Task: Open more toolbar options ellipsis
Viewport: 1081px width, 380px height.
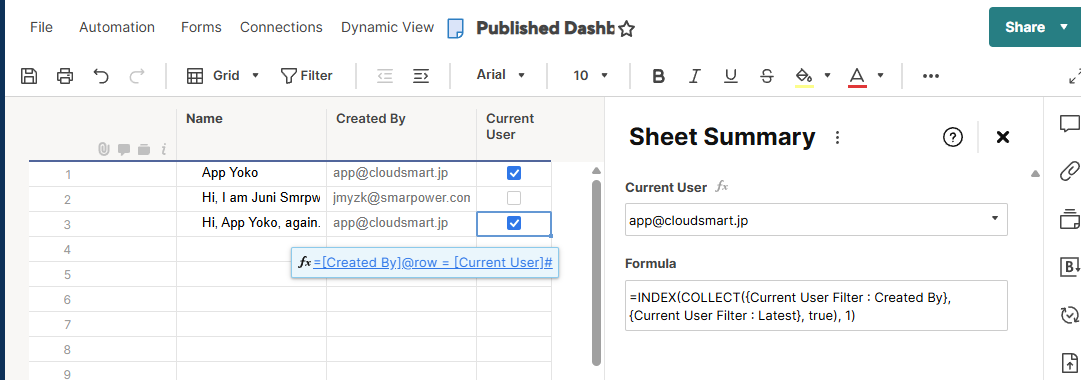Action: 931,76
